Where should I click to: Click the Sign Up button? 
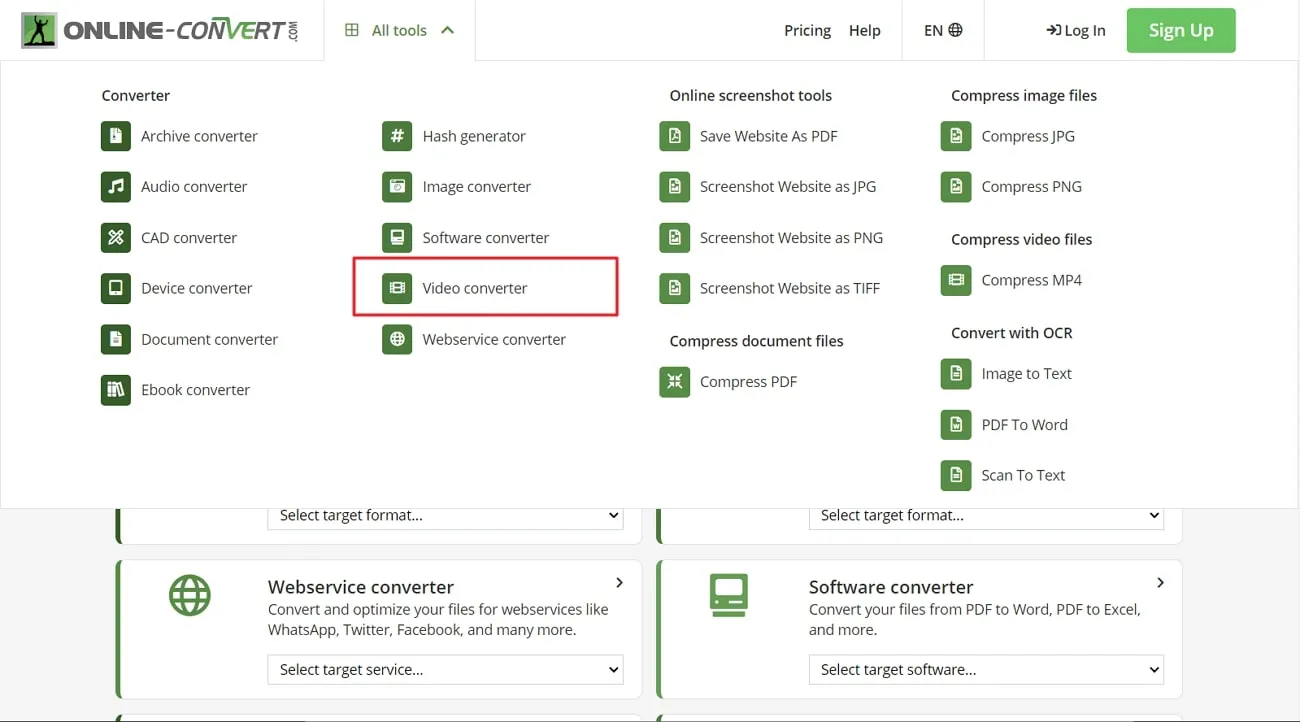tap(1181, 30)
